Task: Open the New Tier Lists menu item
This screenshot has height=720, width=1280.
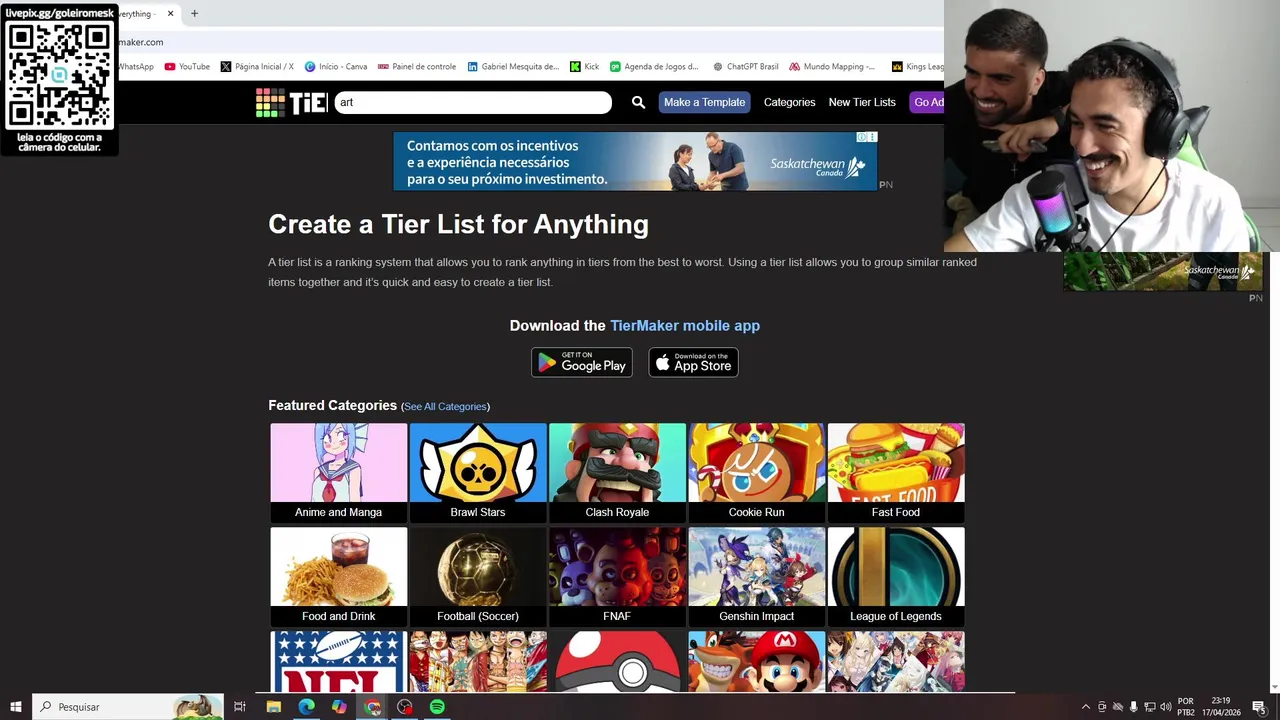Action: click(862, 102)
